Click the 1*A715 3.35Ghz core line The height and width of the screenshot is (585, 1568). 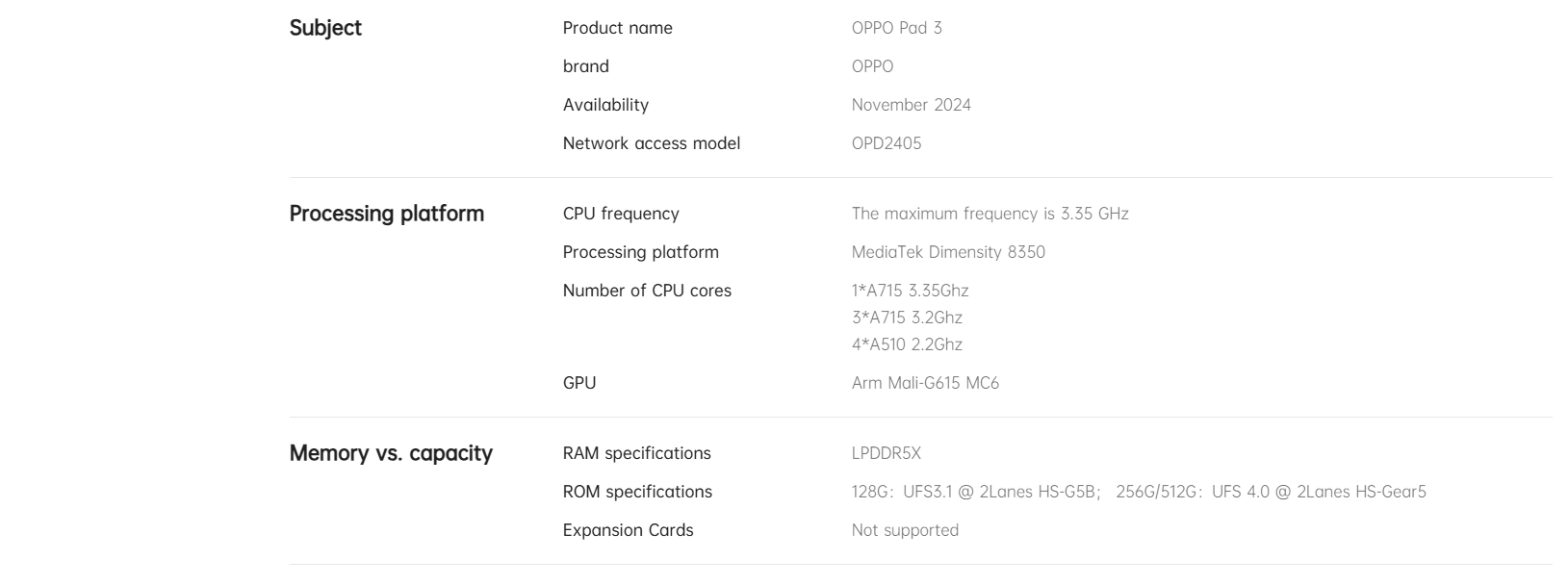911,291
